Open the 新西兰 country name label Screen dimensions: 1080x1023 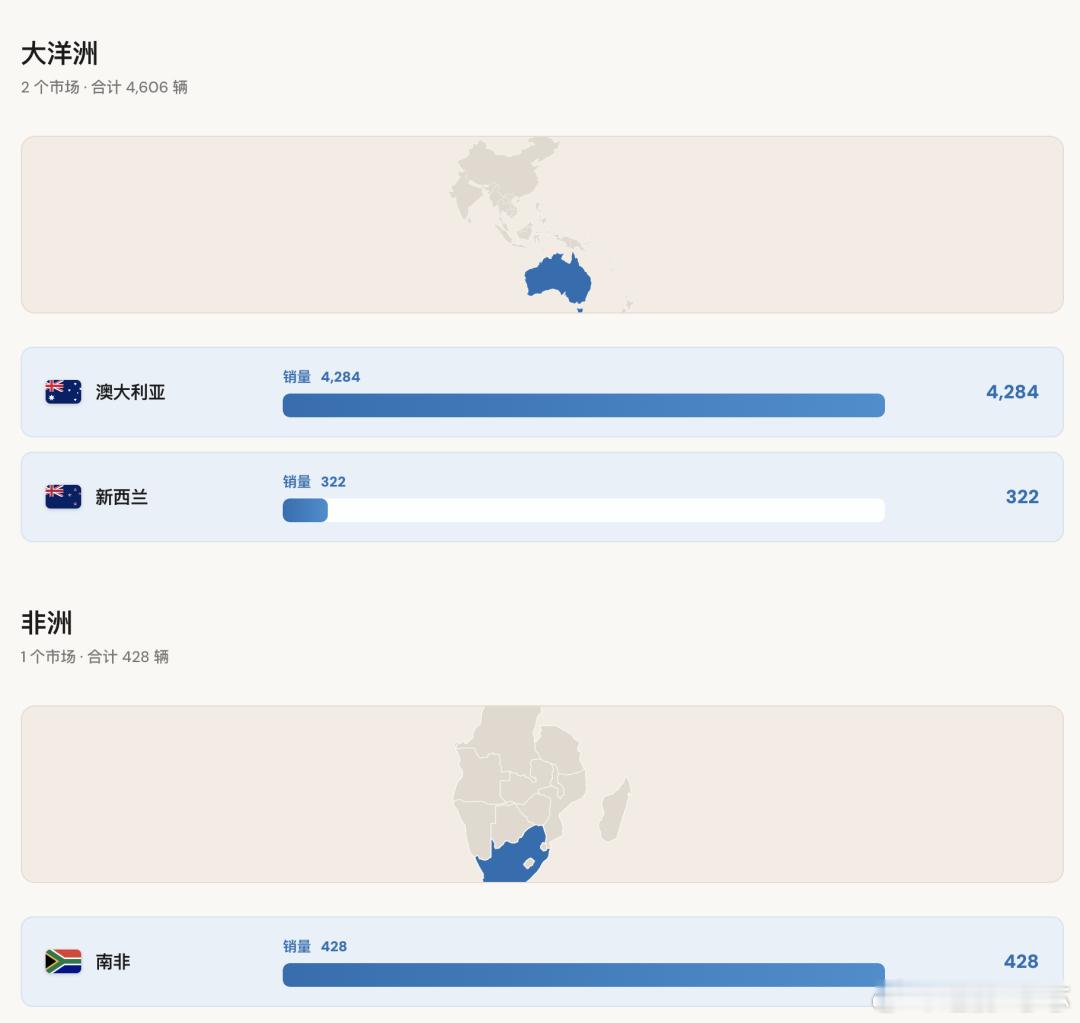(x=121, y=497)
